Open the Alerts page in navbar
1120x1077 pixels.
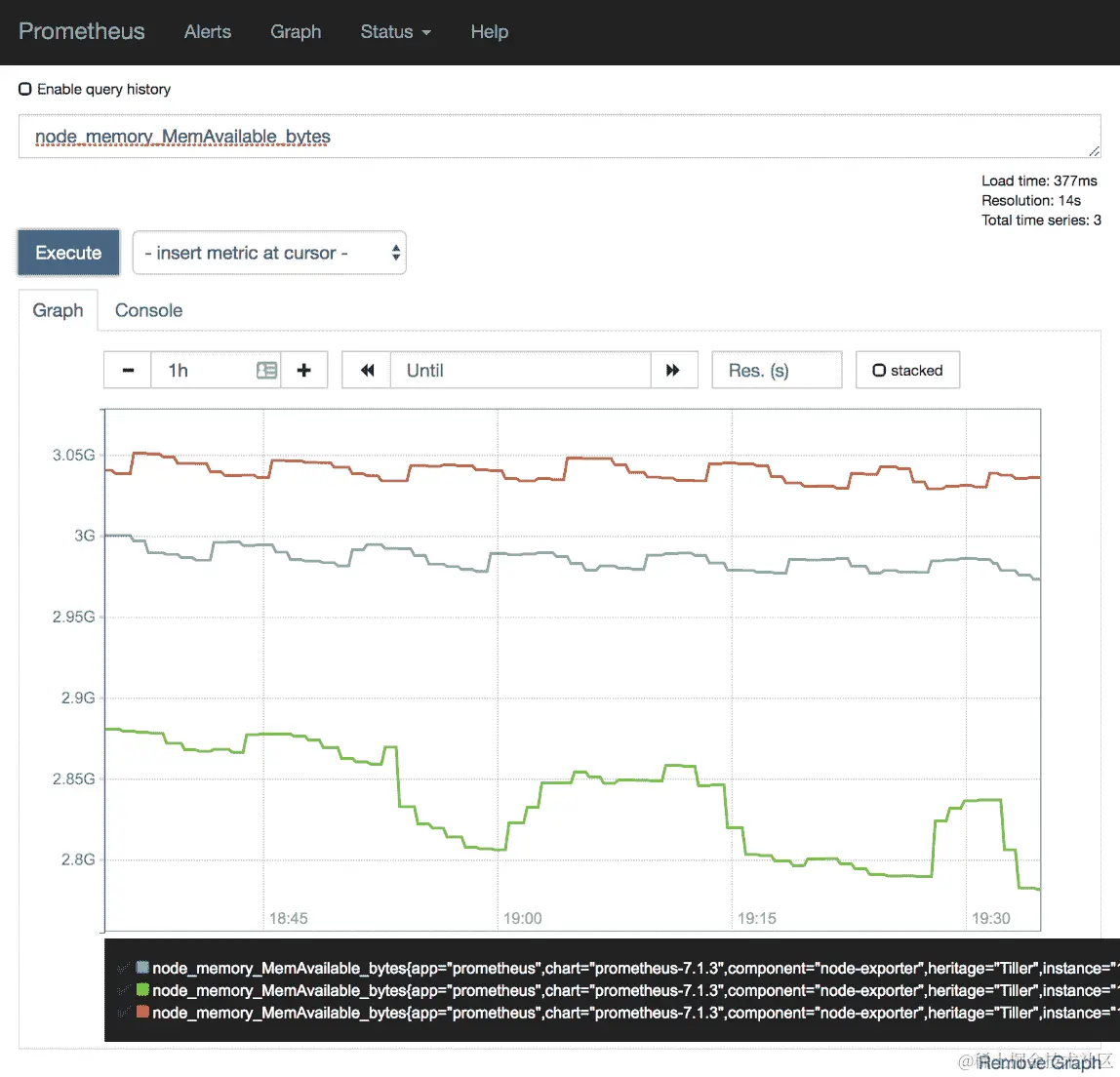[x=208, y=31]
